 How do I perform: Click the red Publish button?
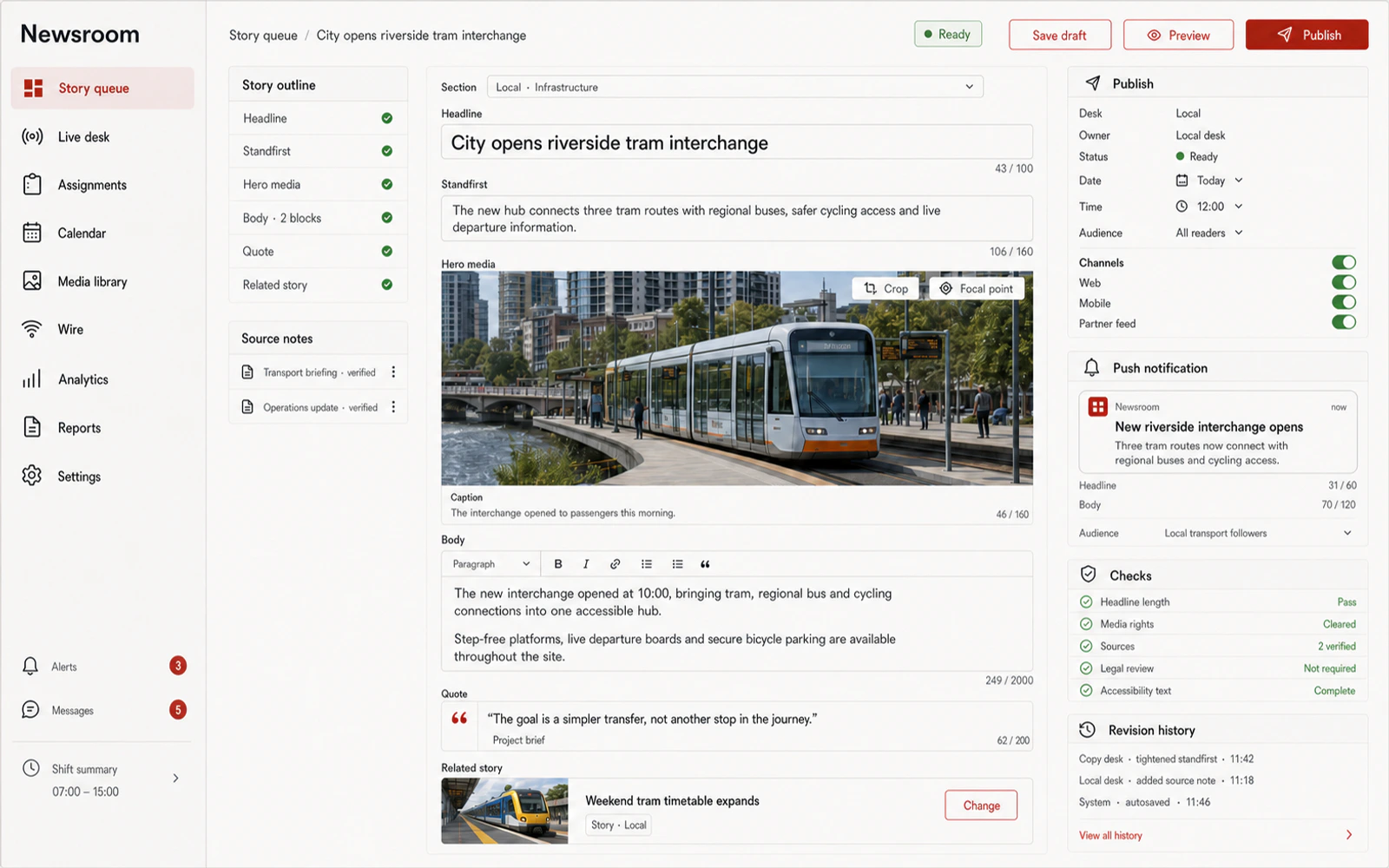pyautogui.click(x=1307, y=35)
